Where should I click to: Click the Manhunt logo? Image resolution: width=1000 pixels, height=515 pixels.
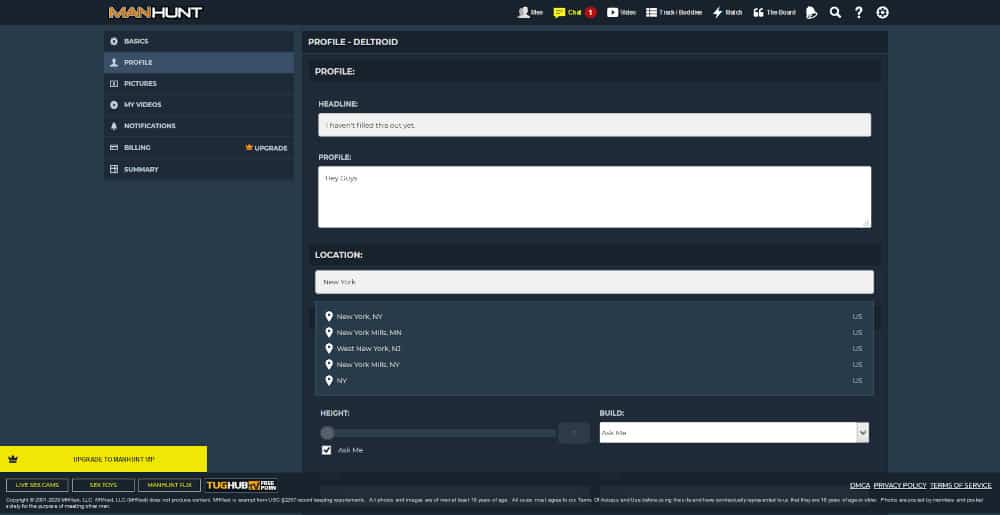pos(155,12)
